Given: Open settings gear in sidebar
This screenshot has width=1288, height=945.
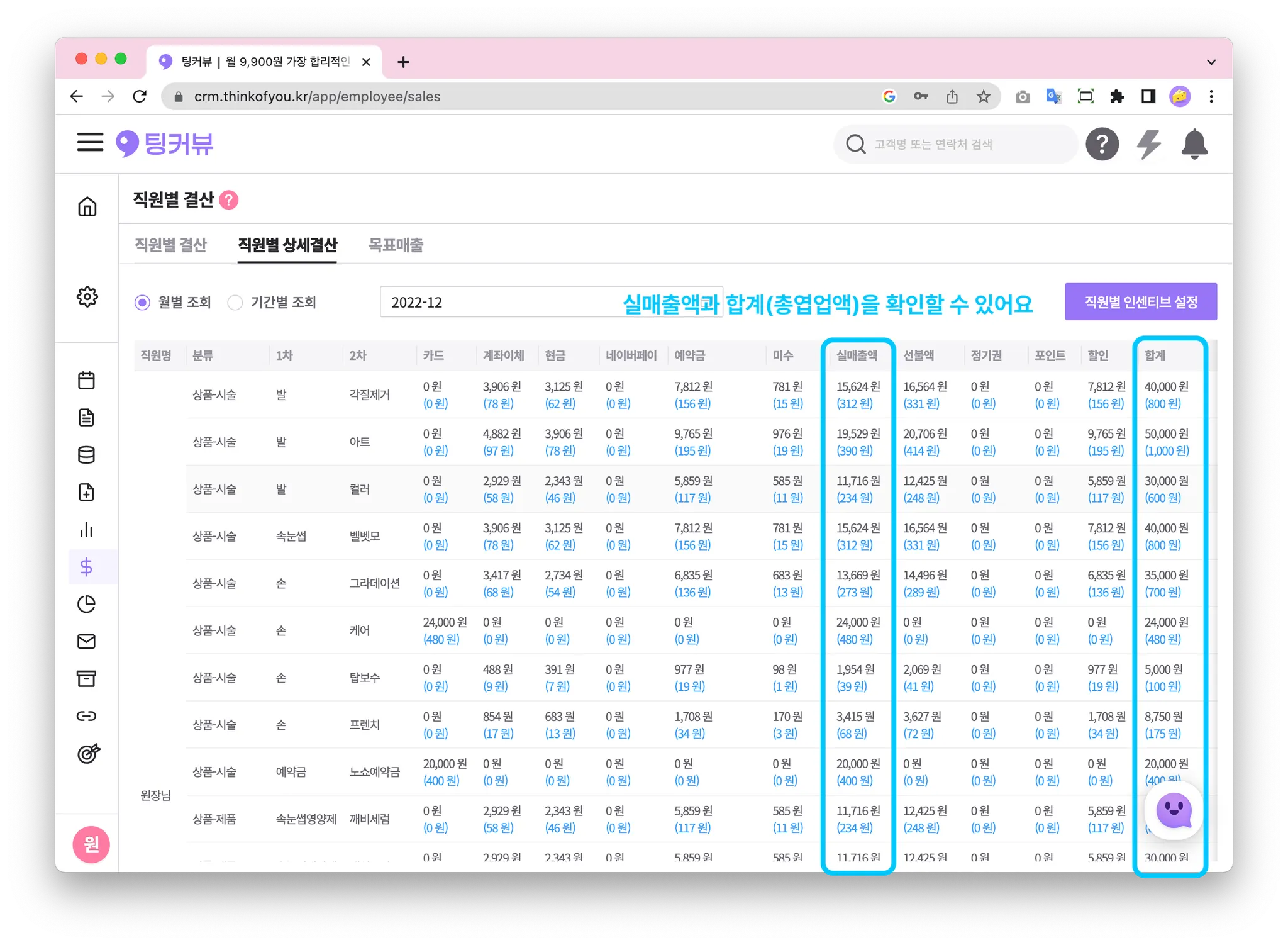Looking at the screenshot, I should (87, 296).
